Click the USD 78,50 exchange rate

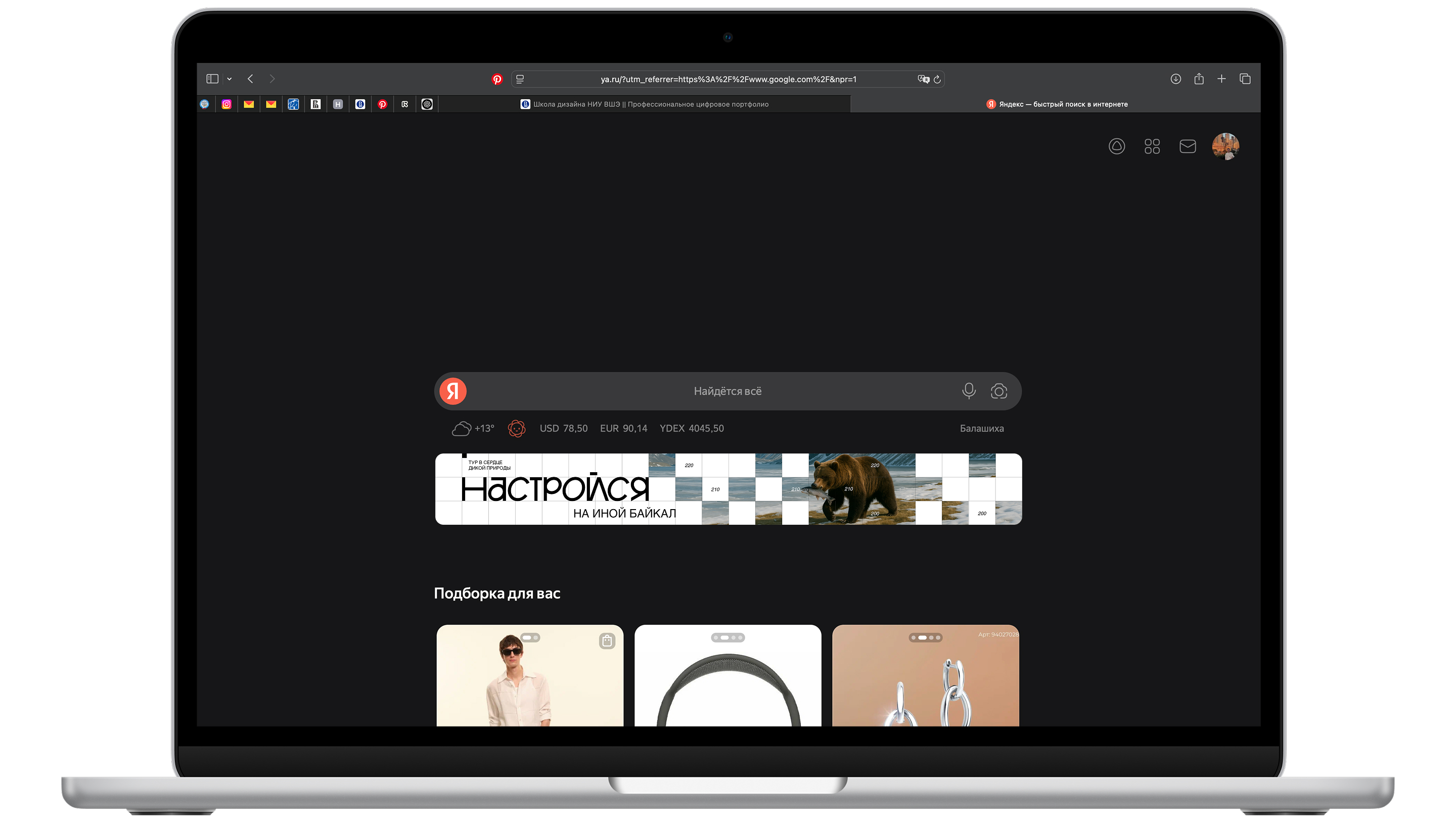pyautogui.click(x=563, y=428)
